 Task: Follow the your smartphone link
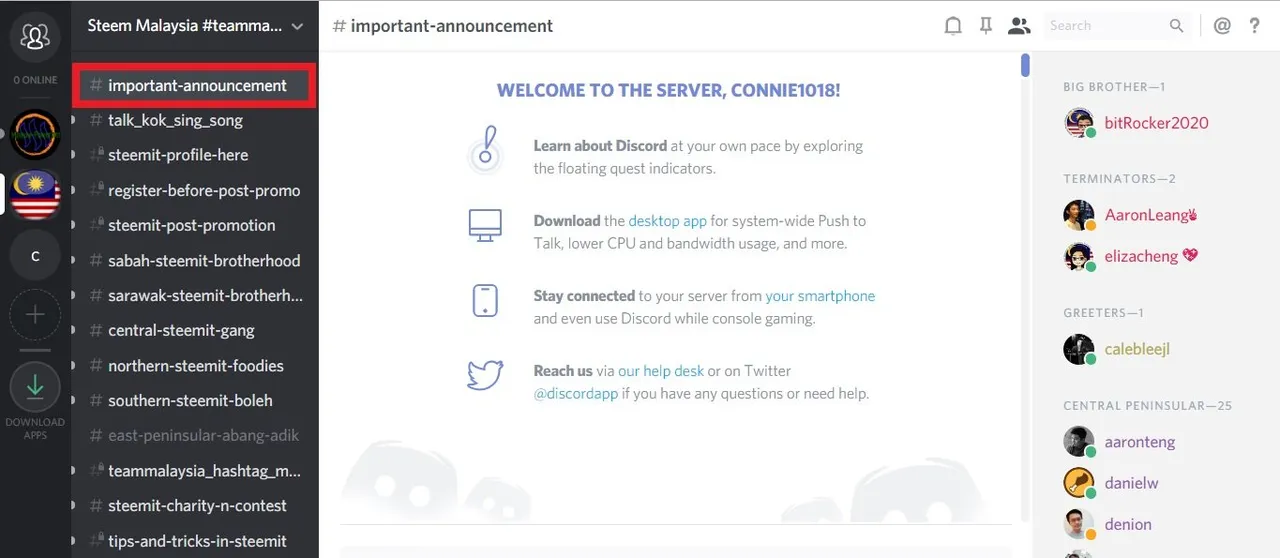820,296
